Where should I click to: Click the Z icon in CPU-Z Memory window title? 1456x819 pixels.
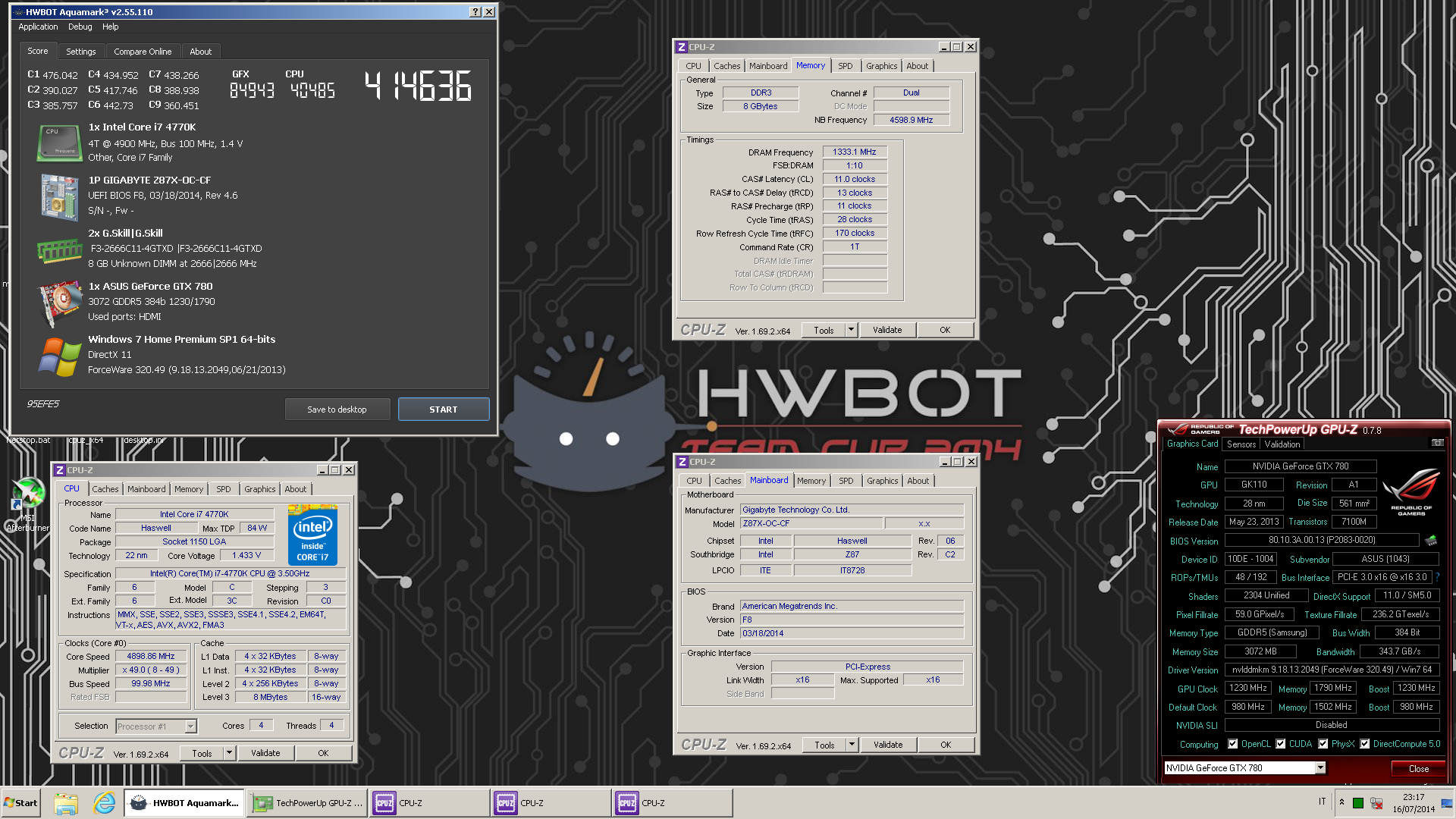682,47
